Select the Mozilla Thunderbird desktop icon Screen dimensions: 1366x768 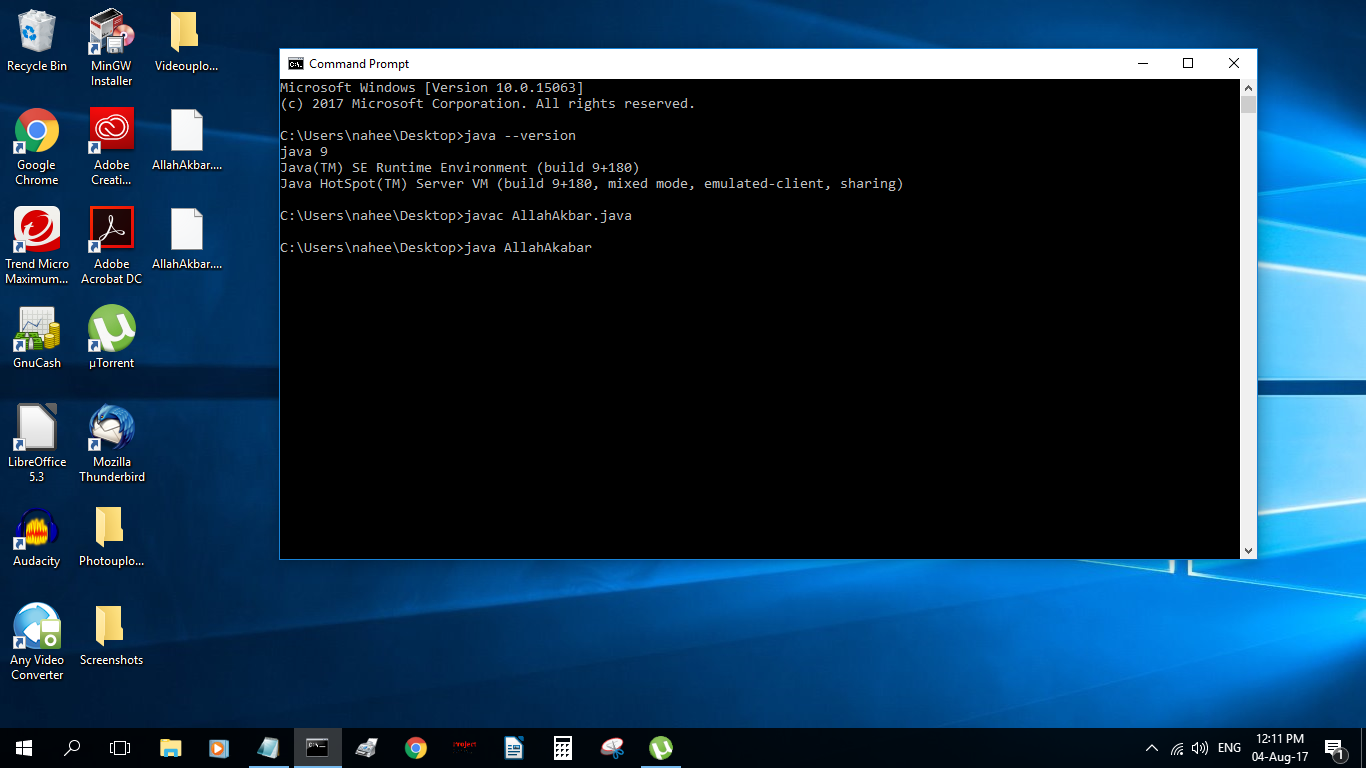coord(112,444)
